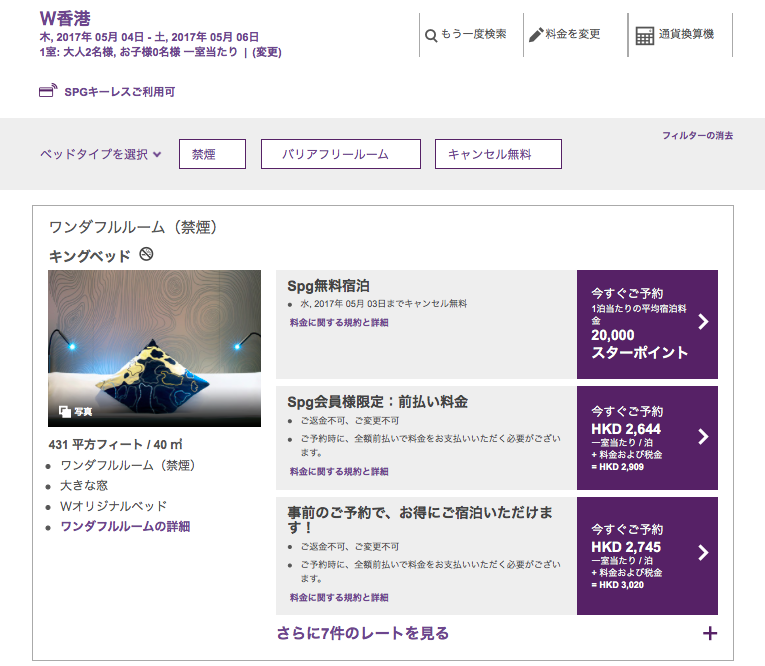Click the photo gallery icon on room image
Viewport: 765px width, 666px height.
(x=65, y=412)
